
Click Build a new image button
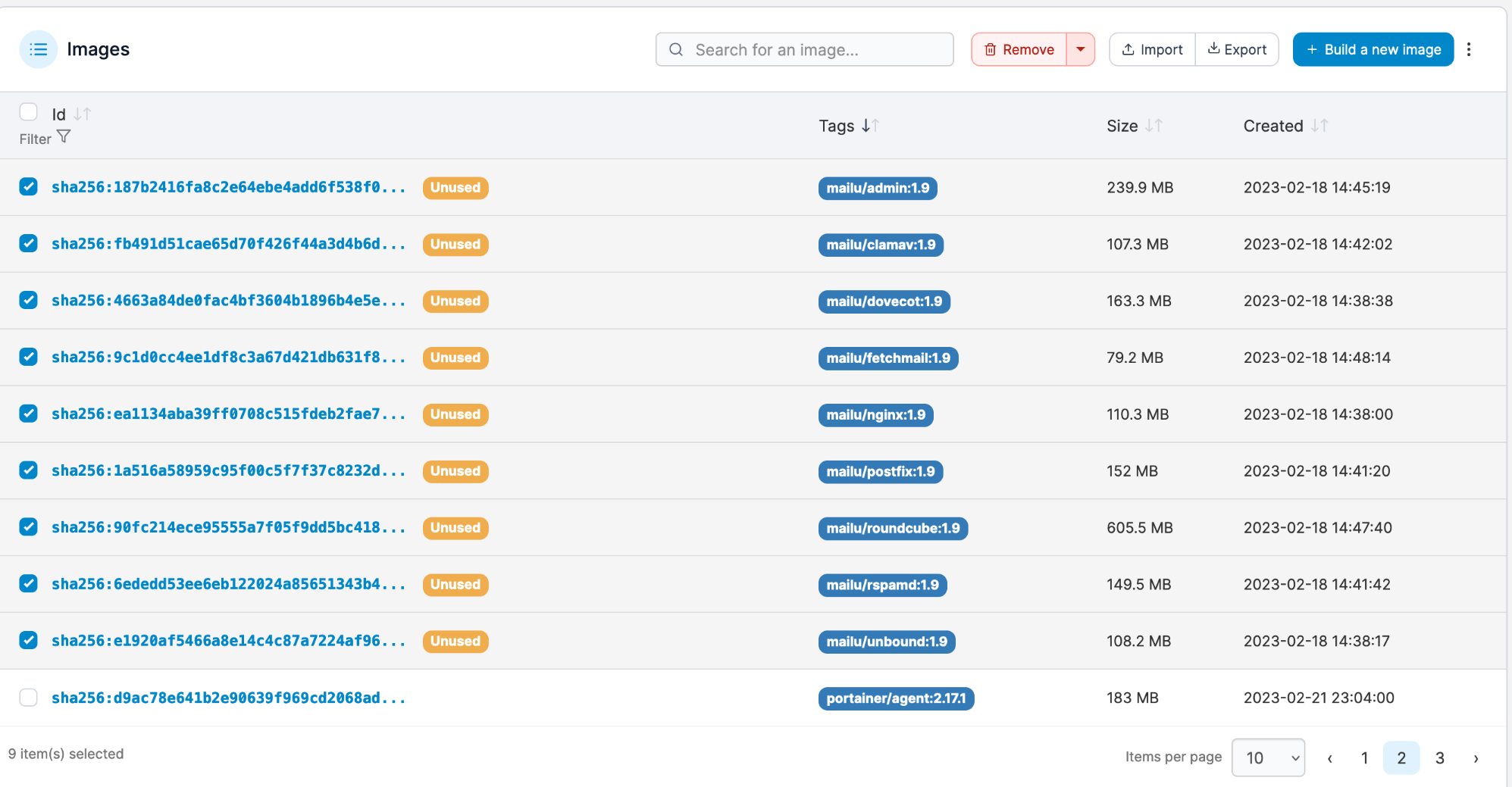click(x=1373, y=49)
